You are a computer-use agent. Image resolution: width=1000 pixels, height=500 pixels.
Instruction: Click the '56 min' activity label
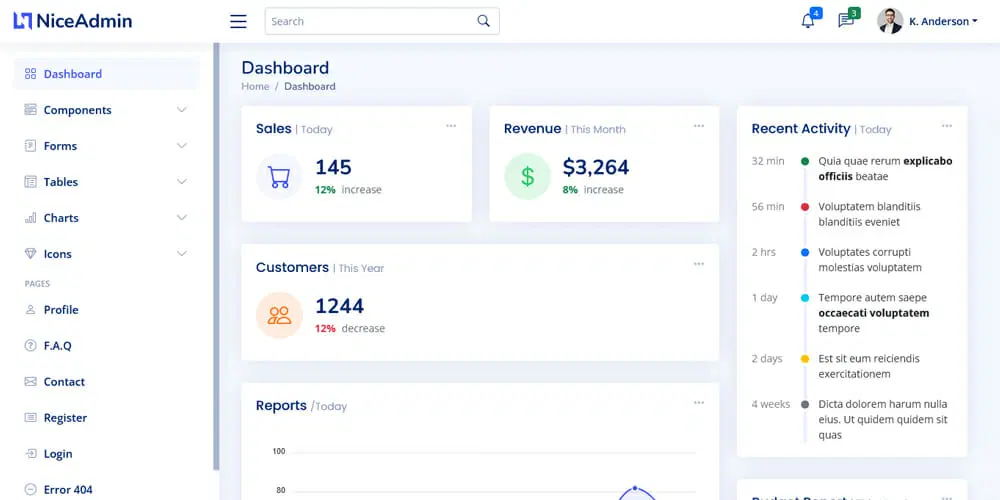(x=768, y=207)
